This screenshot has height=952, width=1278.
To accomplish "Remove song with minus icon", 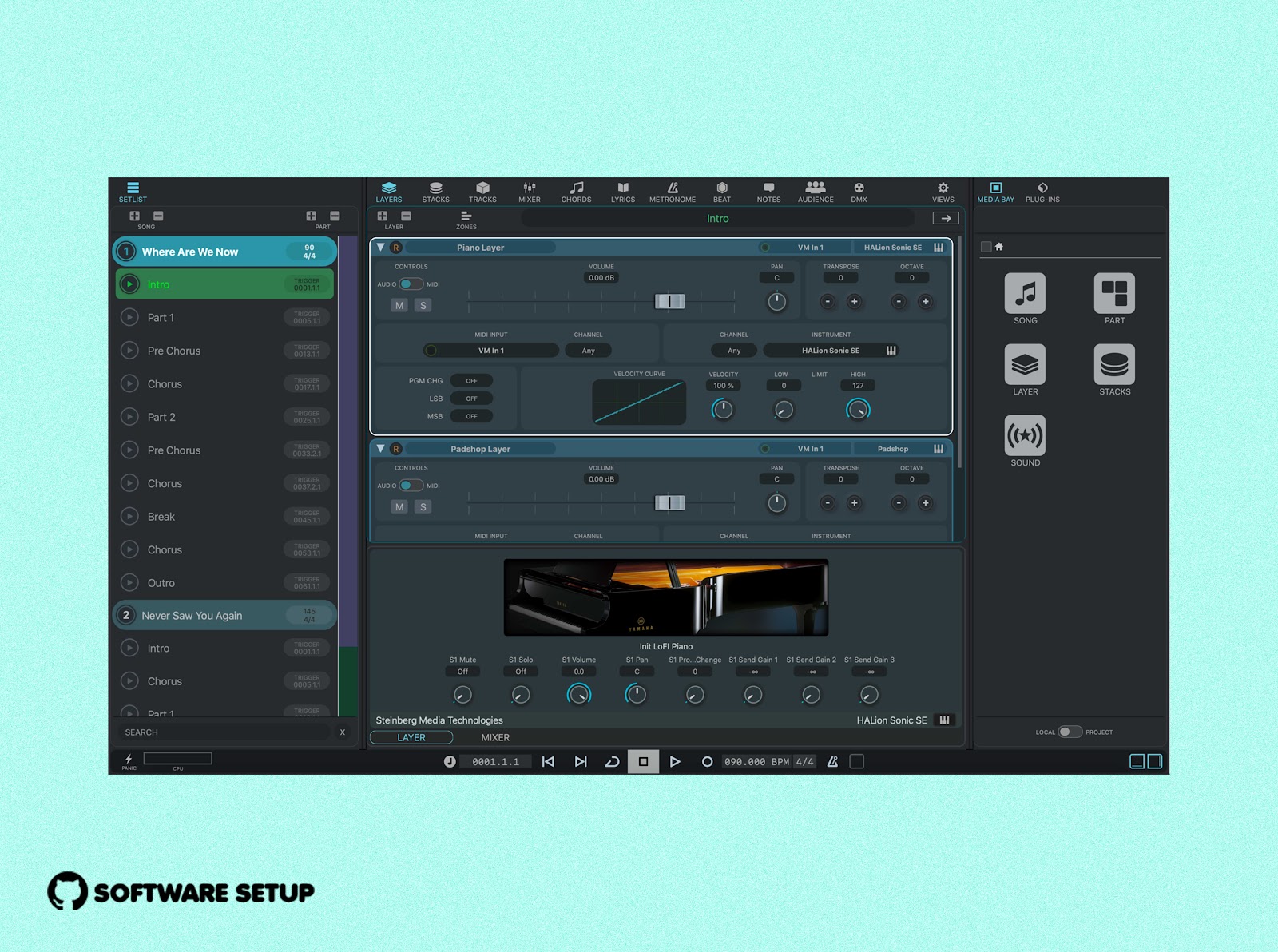I will [158, 216].
